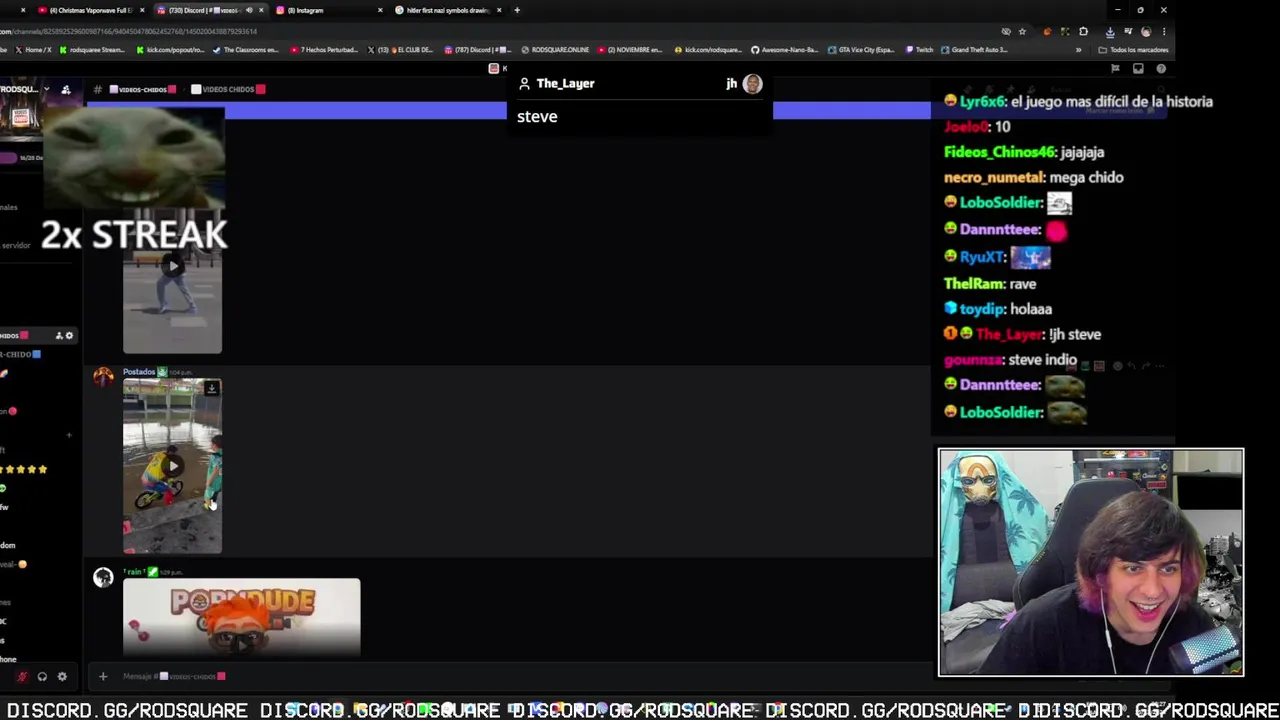Expand the RODSQU server name dropdown

46,89
